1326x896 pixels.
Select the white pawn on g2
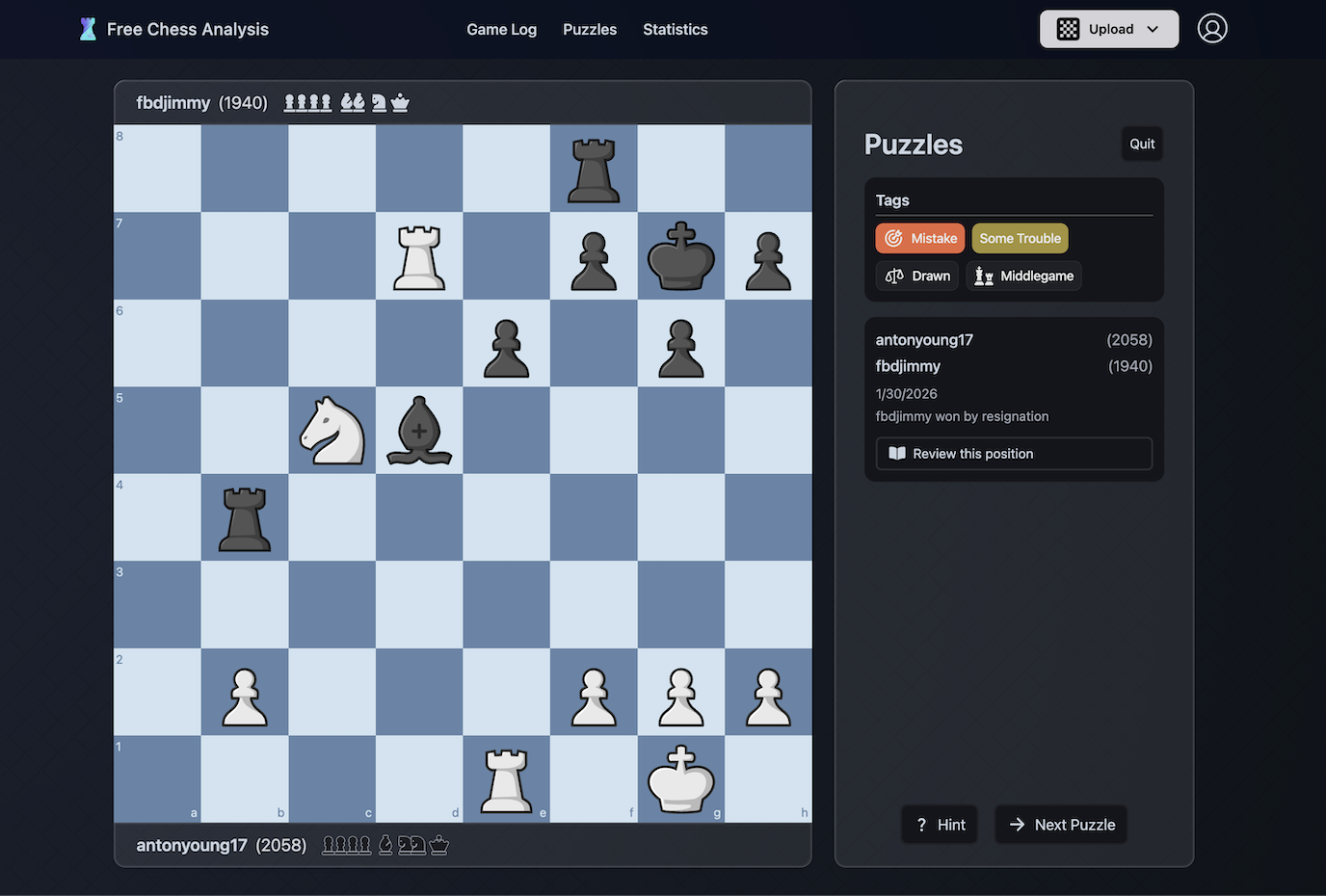(x=681, y=696)
